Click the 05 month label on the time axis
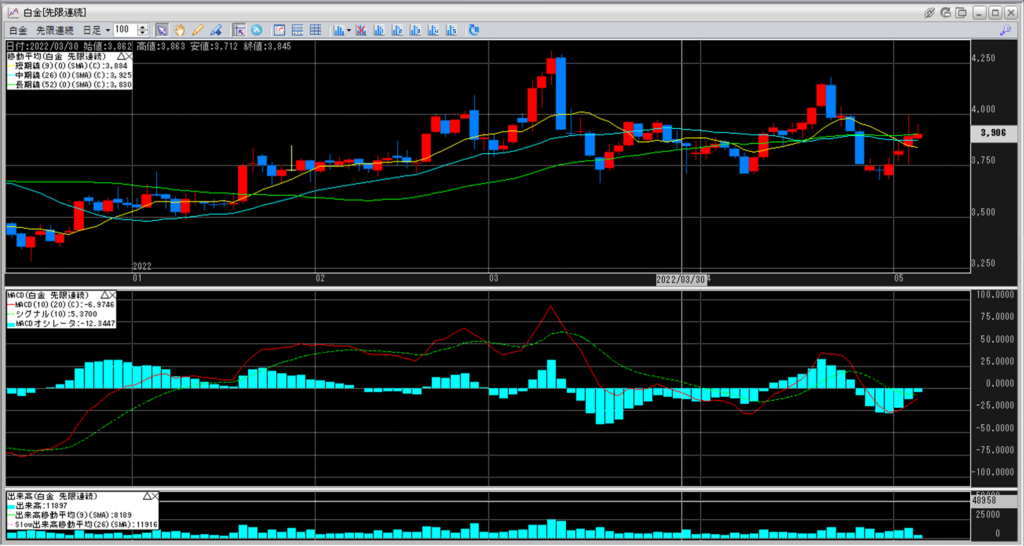This screenshot has width=1024, height=546. 899,278
